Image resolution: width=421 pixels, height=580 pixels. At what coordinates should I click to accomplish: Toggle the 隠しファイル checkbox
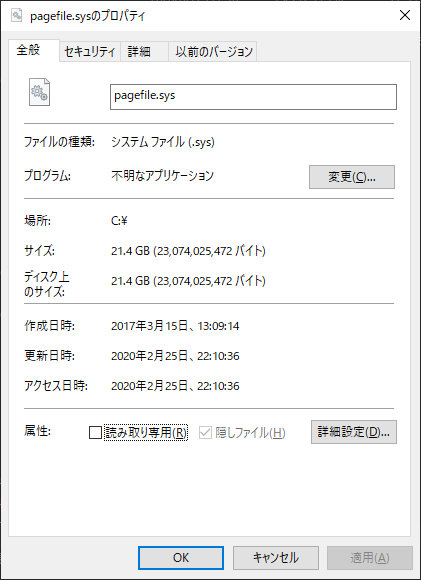(205, 432)
